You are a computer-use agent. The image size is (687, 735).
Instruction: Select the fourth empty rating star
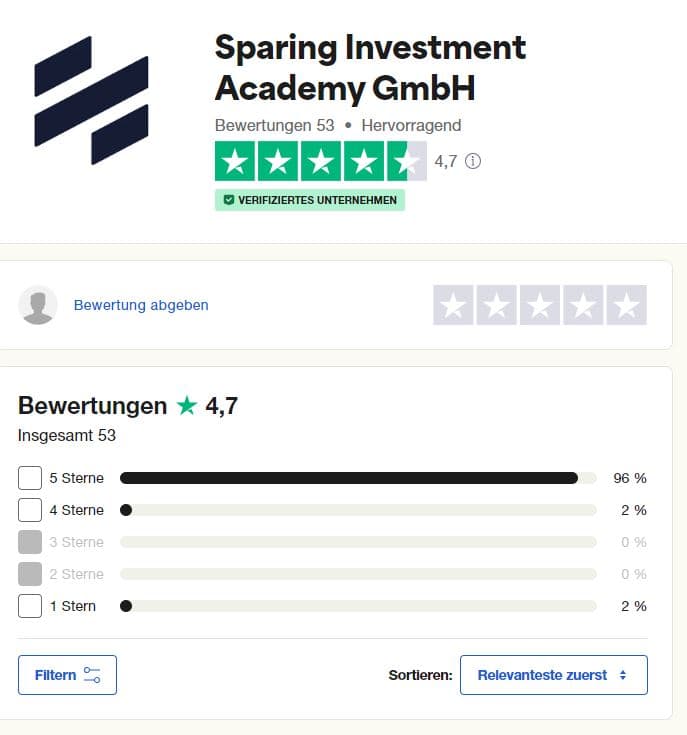(x=583, y=305)
